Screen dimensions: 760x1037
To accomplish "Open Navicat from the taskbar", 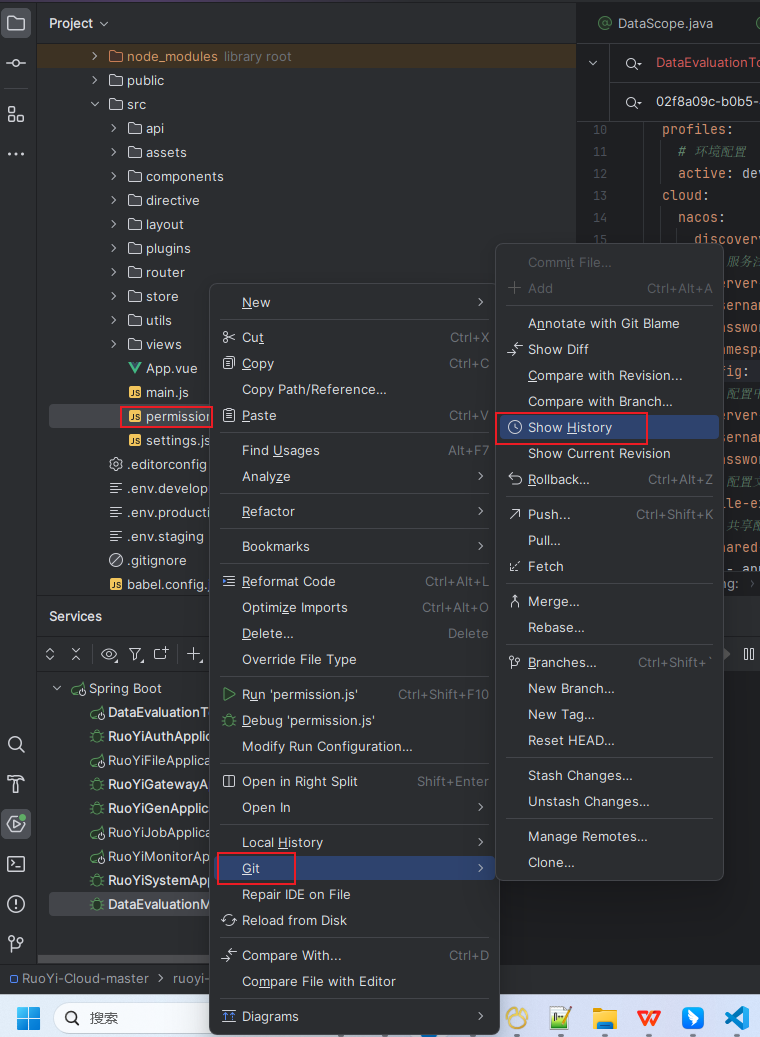I will point(517,1018).
